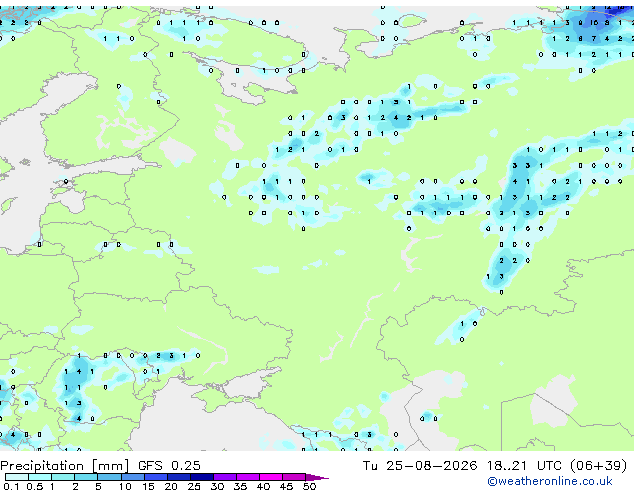
Task: Click the '0.5' legend scale label
Action: (x=35, y=486)
